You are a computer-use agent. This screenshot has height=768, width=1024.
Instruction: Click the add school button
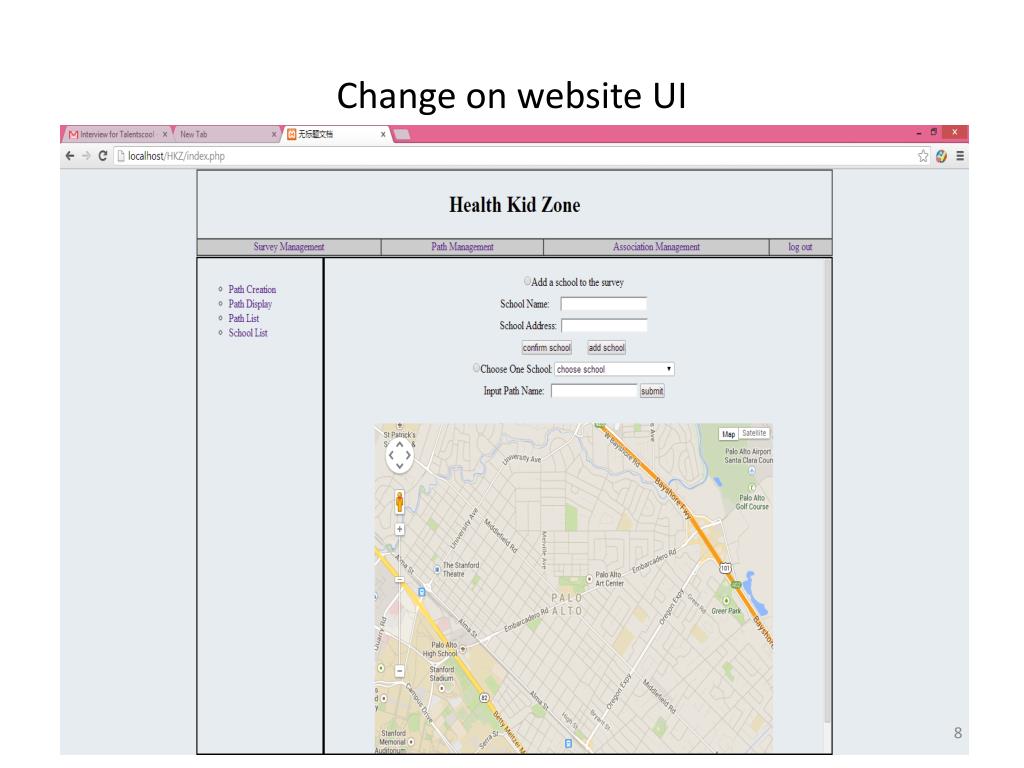(x=607, y=347)
